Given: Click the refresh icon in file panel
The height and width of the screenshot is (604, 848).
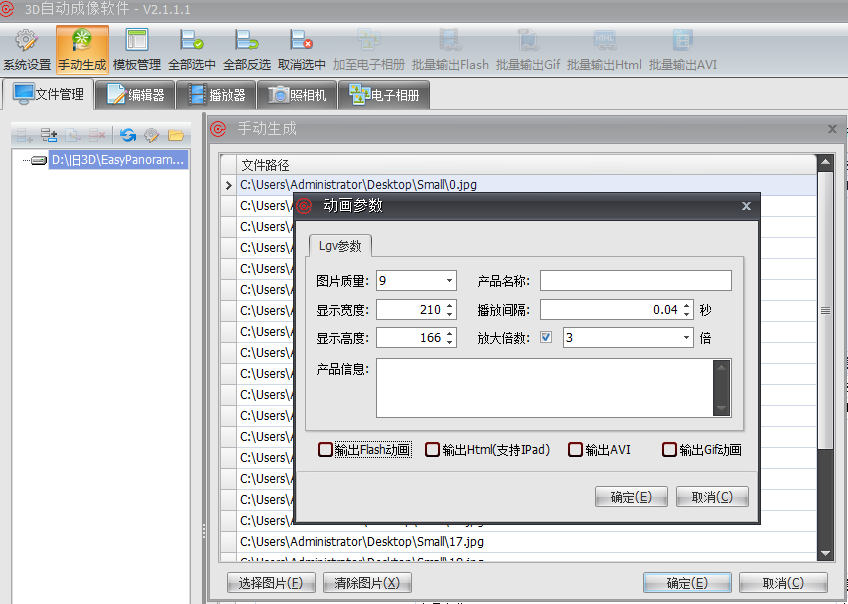Looking at the screenshot, I should pos(128,135).
